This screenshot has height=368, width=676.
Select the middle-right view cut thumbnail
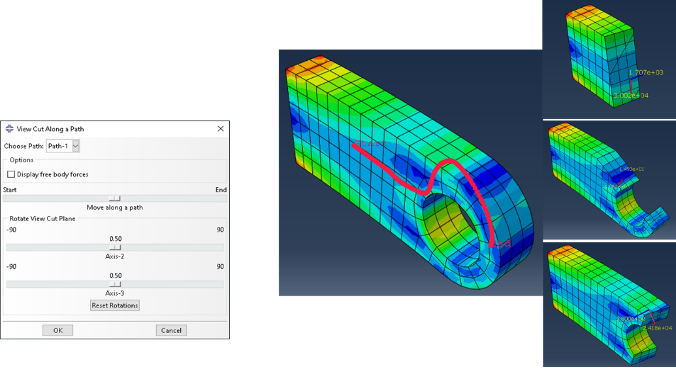click(x=609, y=180)
